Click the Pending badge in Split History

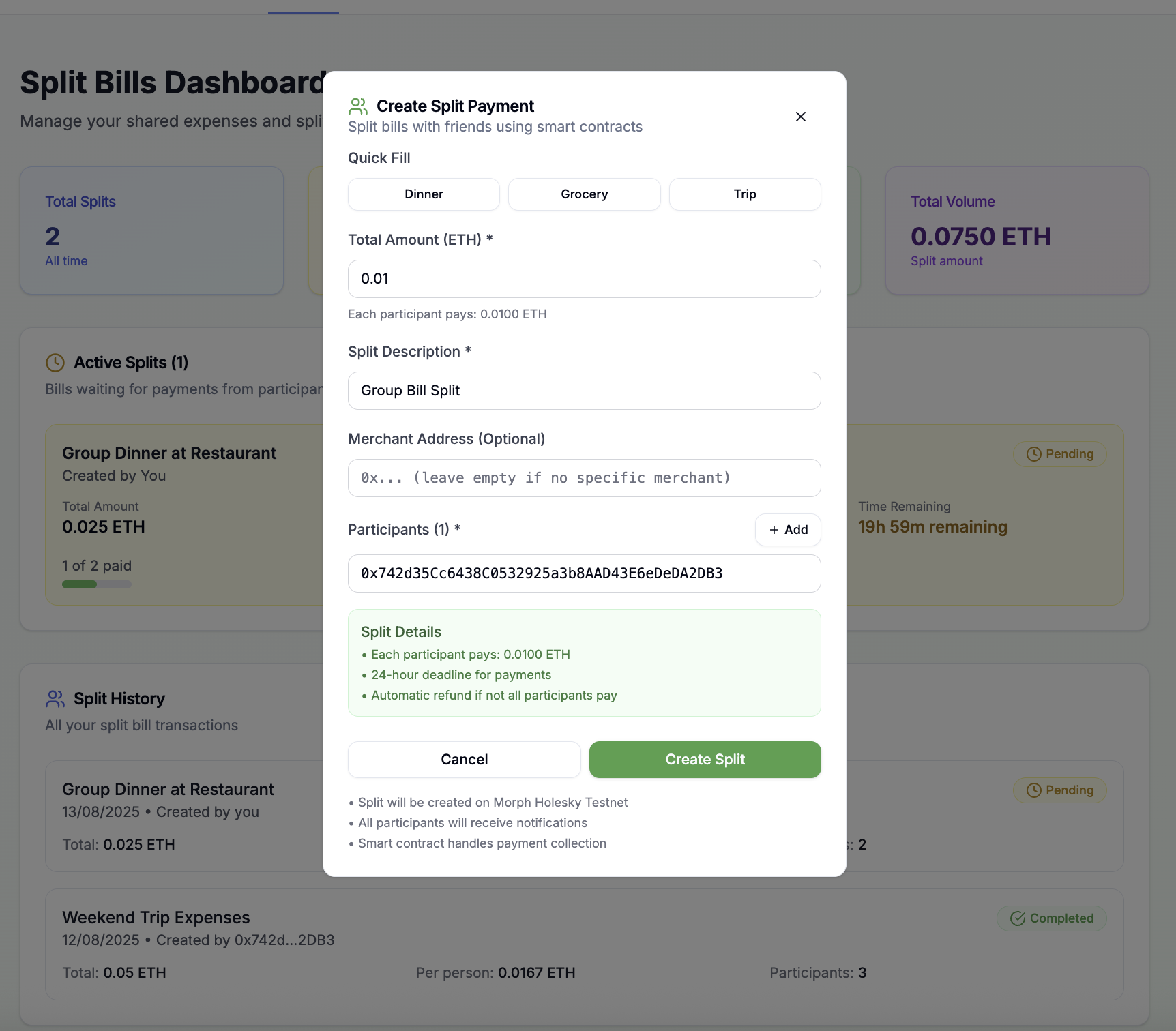coord(1059,790)
